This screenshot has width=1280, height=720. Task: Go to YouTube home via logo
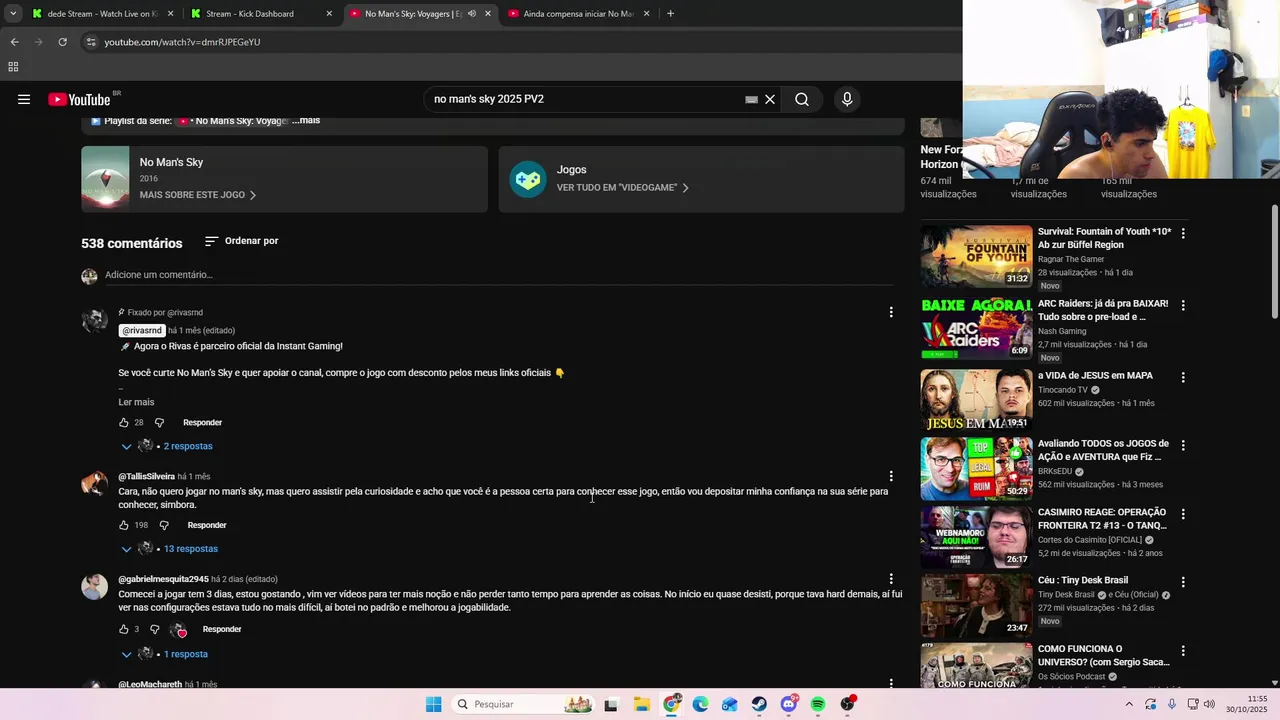point(79,99)
